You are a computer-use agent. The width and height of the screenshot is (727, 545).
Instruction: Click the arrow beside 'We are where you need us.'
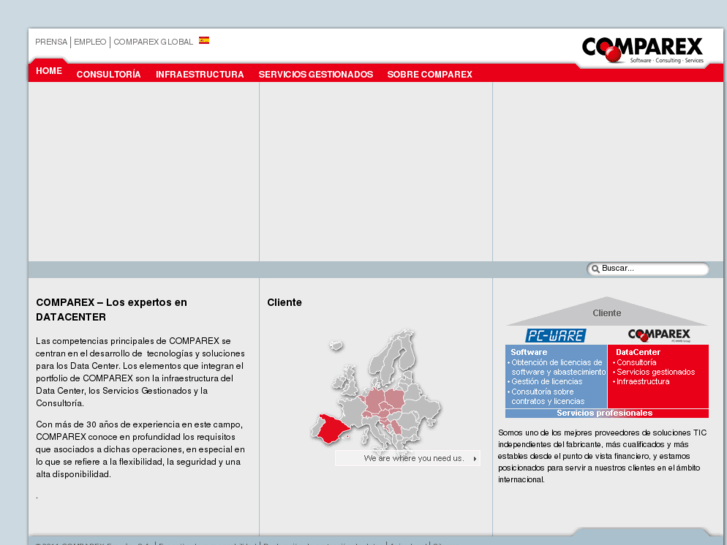(475, 459)
